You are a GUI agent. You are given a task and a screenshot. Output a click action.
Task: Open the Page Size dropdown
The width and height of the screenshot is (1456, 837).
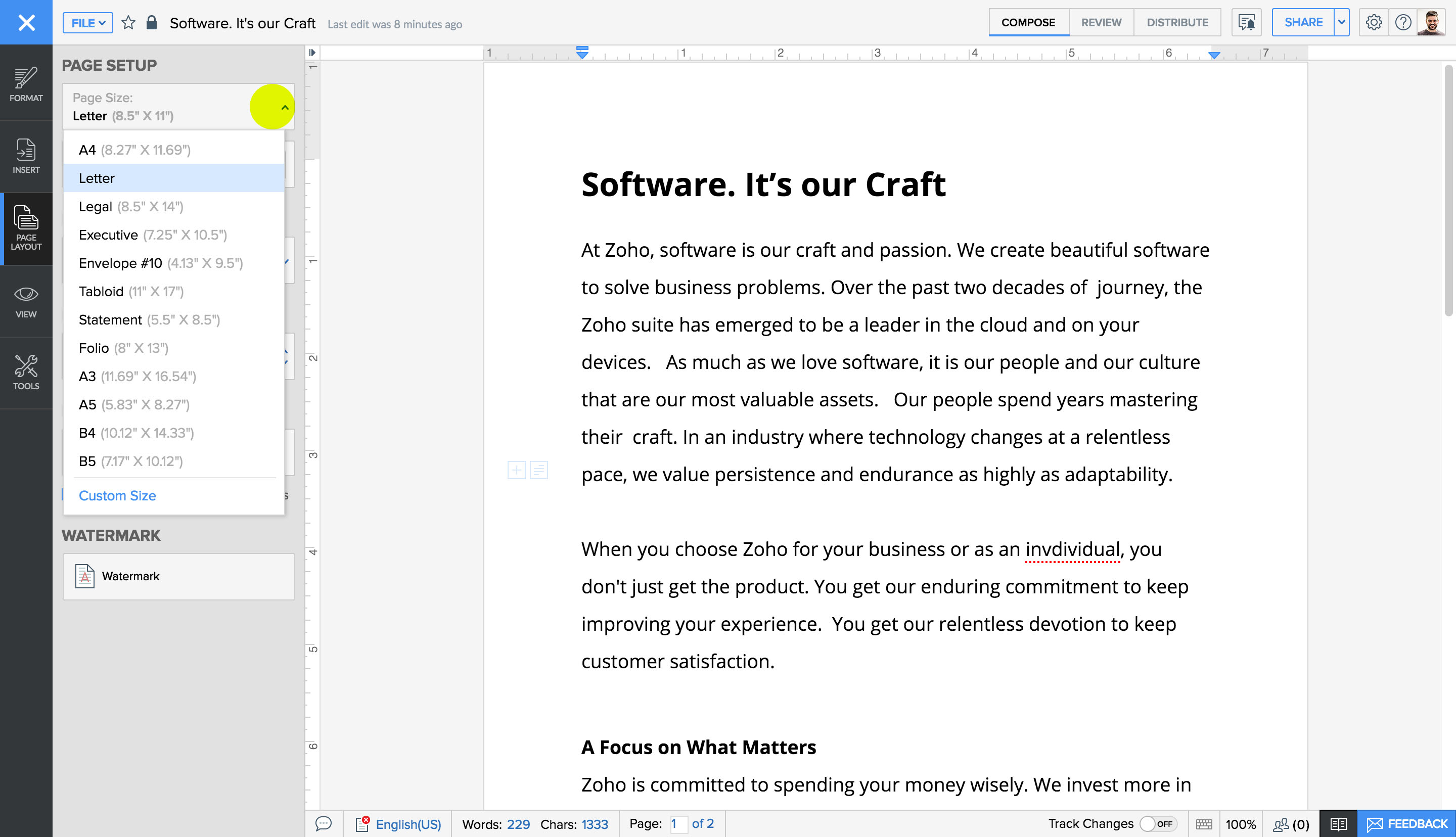[x=283, y=107]
